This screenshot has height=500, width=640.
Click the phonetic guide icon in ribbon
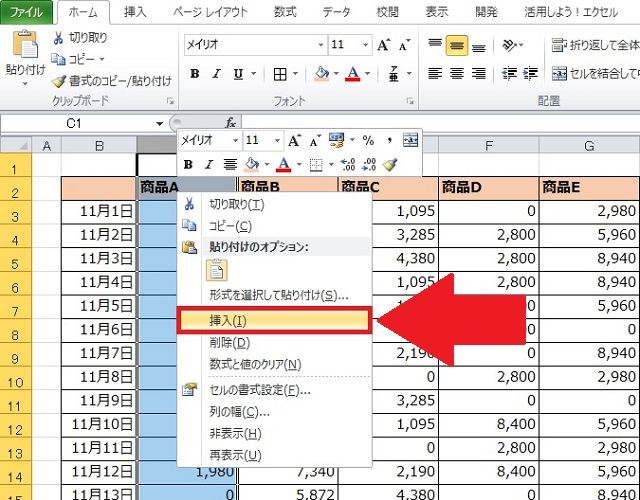(394, 74)
